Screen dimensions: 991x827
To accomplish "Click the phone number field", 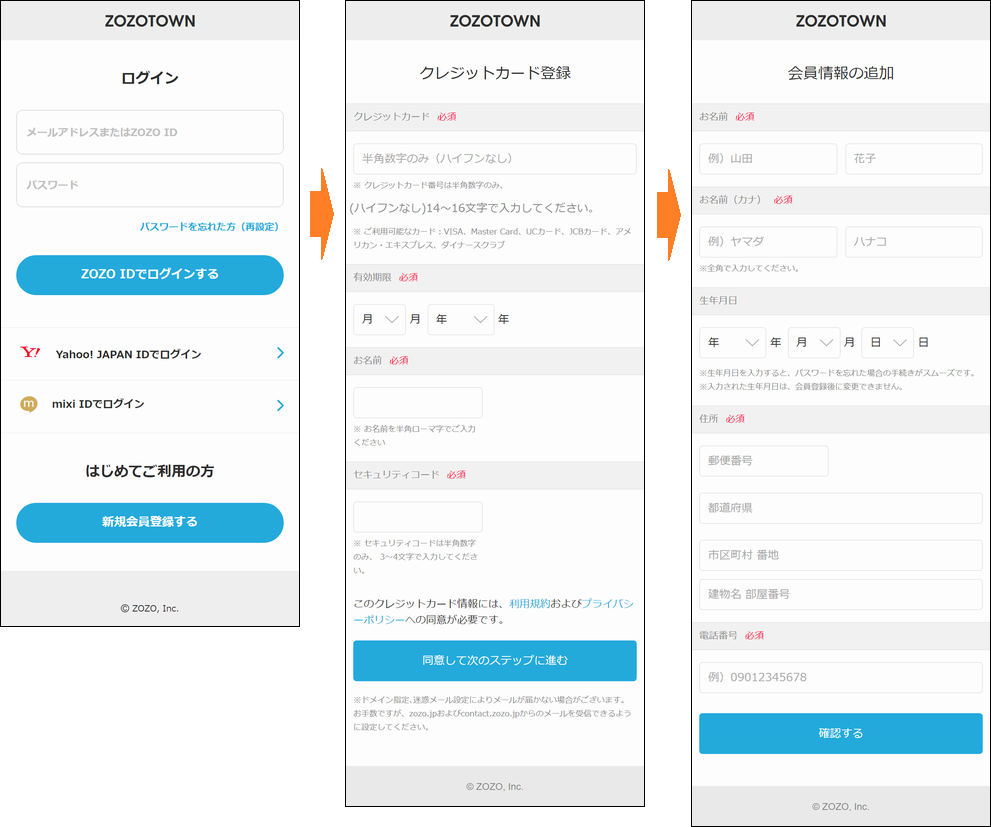I will pos(840,677).
